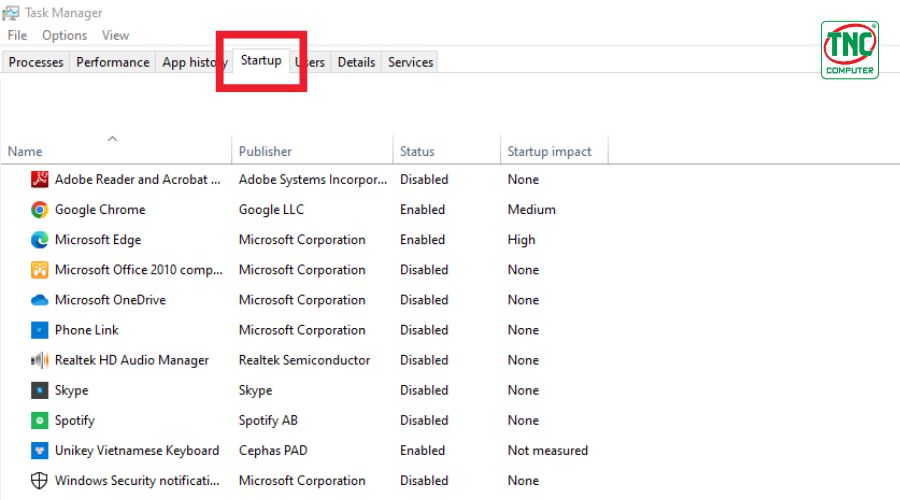This screenshot has width=900, height=500.
Task: Switch to the Performance tab
Action: tap(112, 62)
